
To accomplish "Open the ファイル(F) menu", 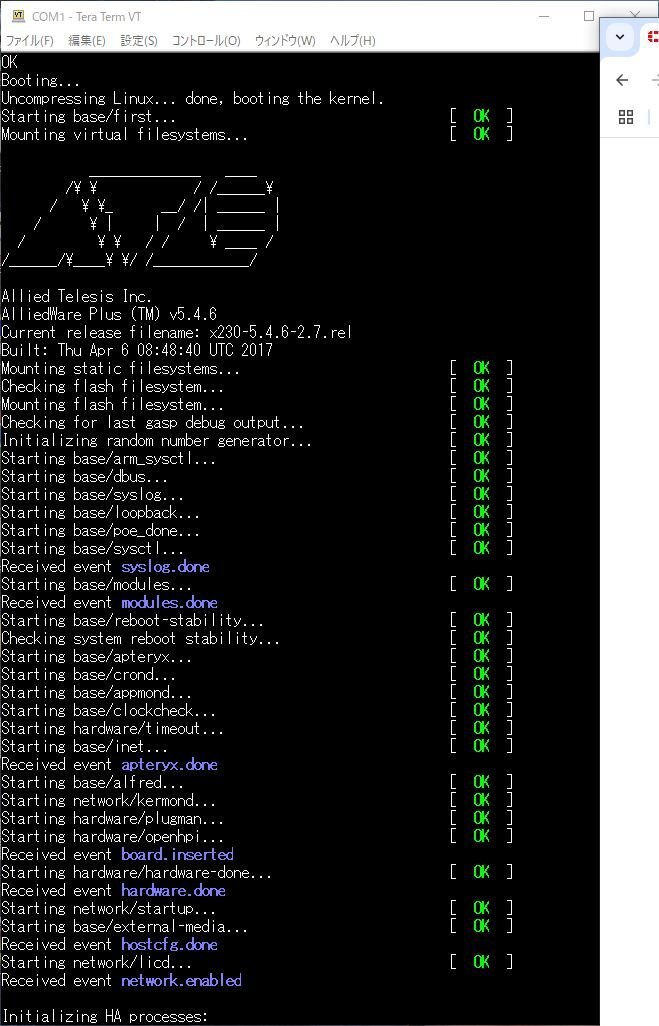I will pos(29,41).
